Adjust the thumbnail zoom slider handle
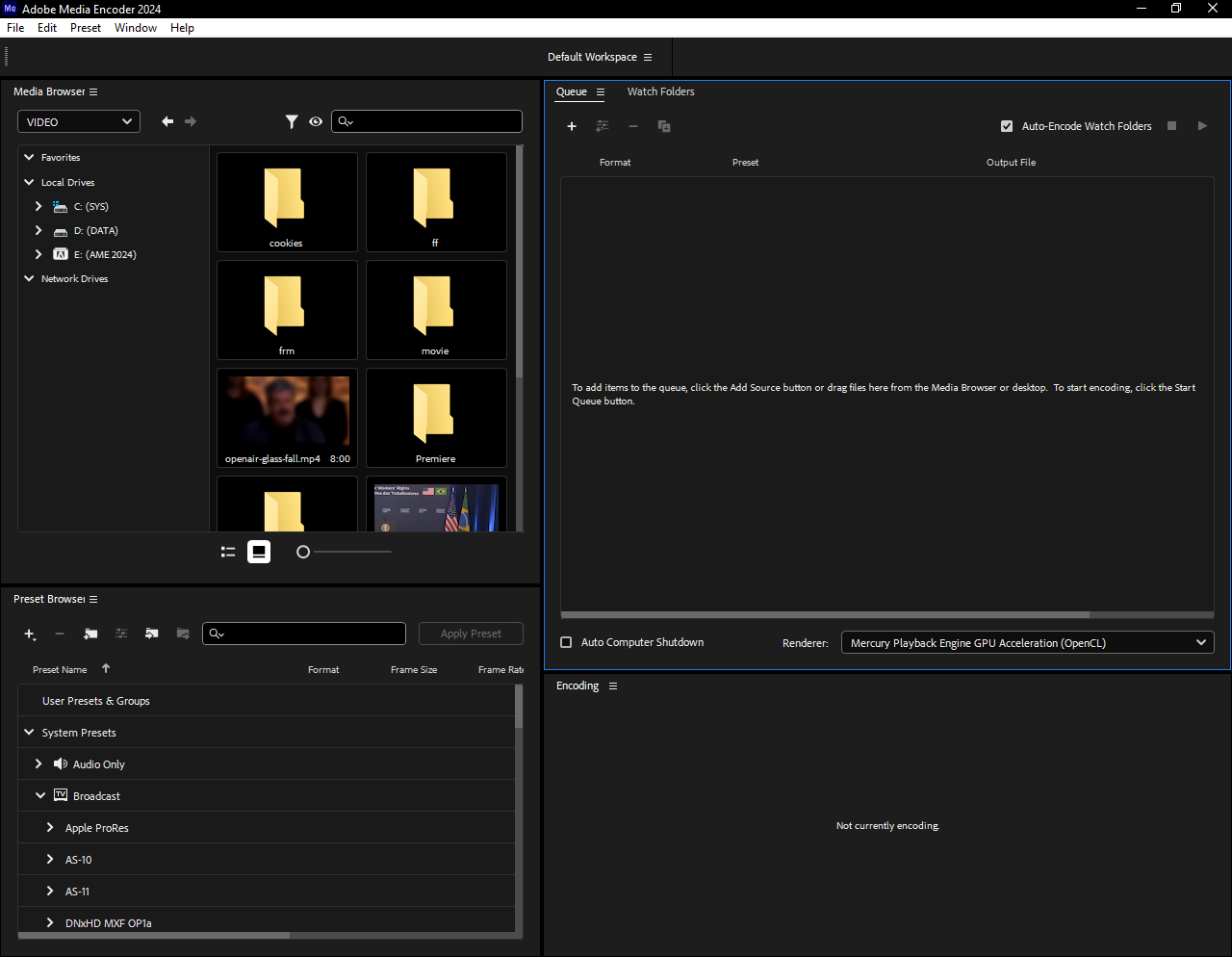1232x957 pixels. 303,552
